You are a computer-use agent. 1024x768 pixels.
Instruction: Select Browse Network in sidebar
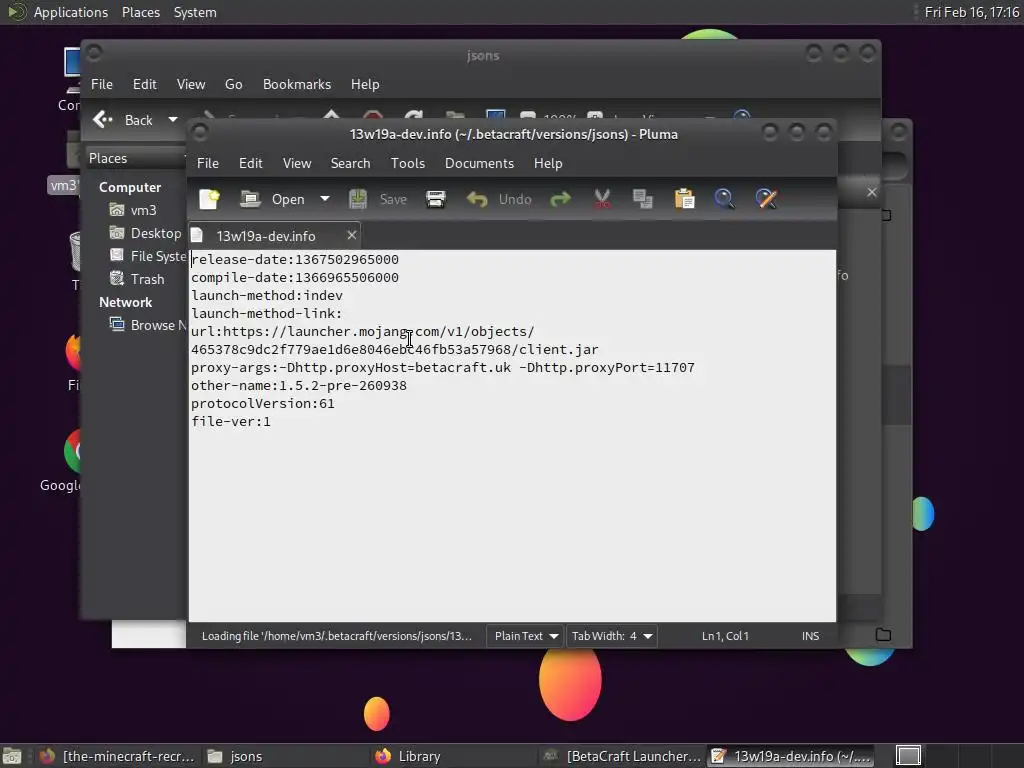coord(148,325)
